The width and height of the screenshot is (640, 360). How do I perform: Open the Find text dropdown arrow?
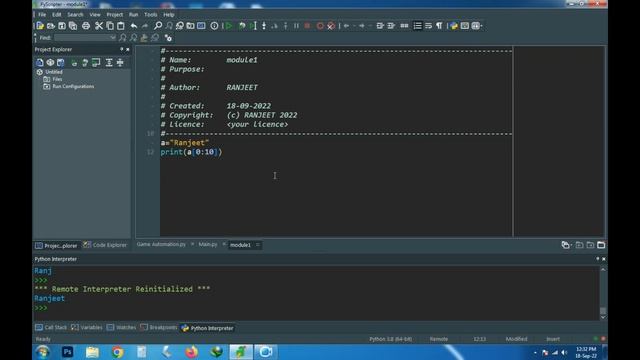click(113, 38)
